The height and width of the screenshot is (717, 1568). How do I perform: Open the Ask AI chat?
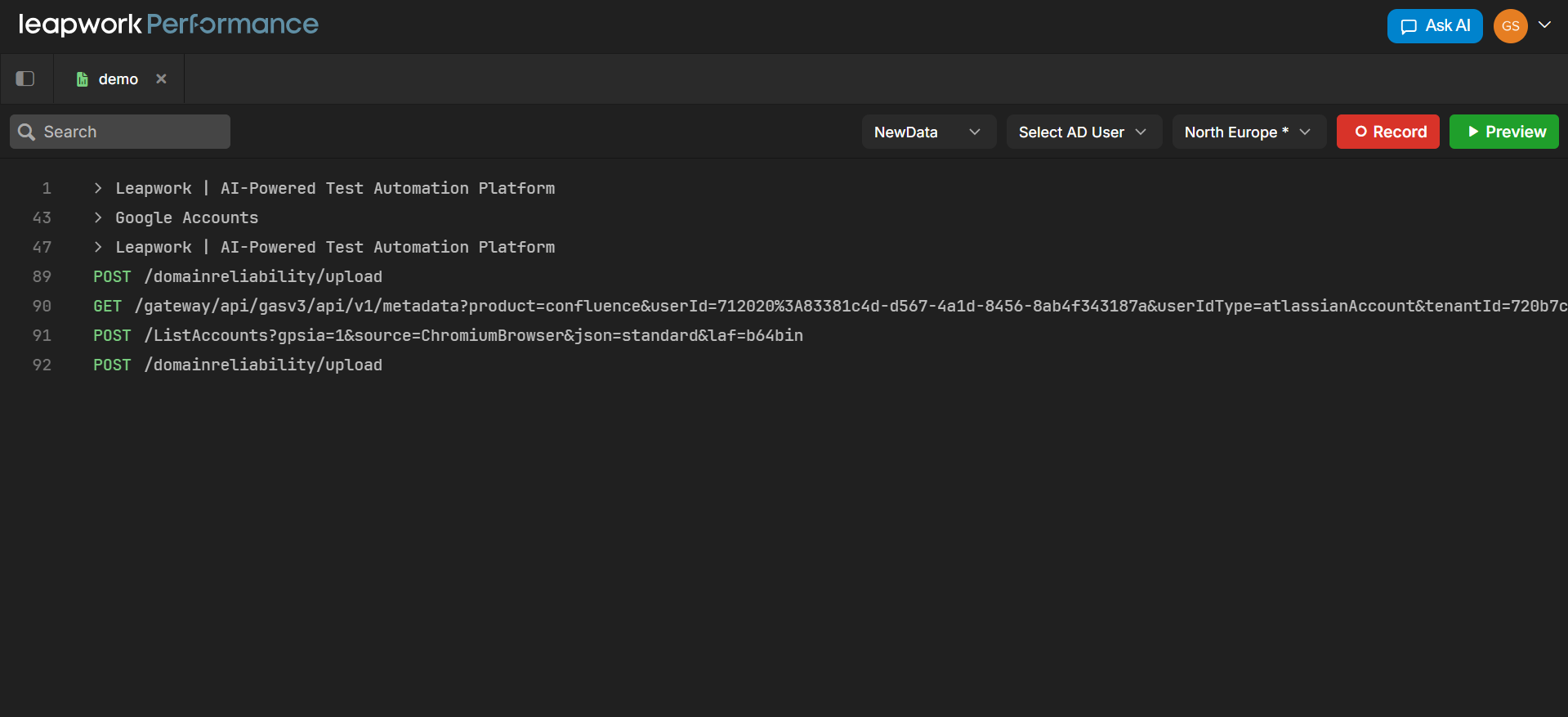pyautogui.click(x=1434, y=26)
